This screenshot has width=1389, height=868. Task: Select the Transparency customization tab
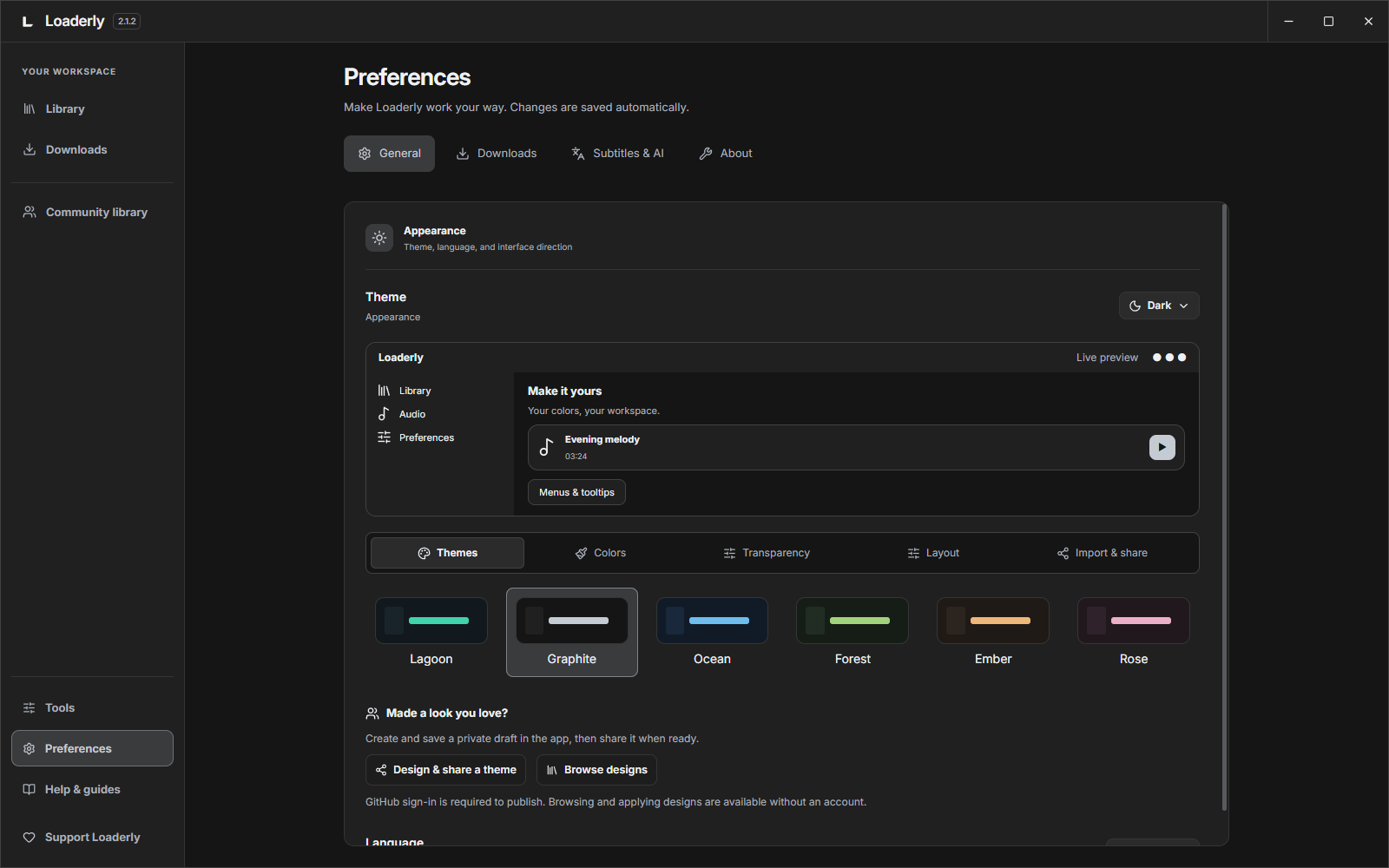[767, 553]
